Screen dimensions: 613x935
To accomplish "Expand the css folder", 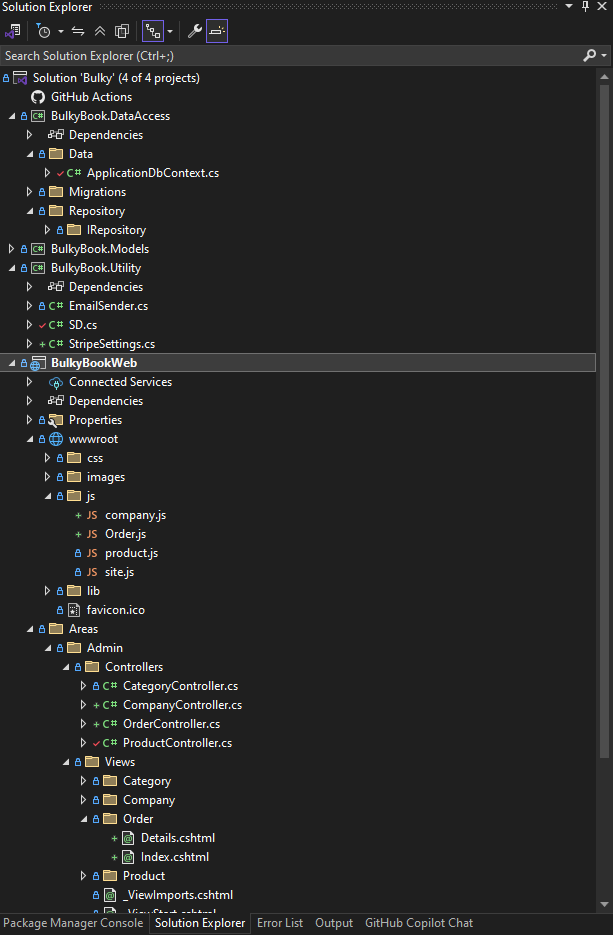I will (x=47, y=458).
